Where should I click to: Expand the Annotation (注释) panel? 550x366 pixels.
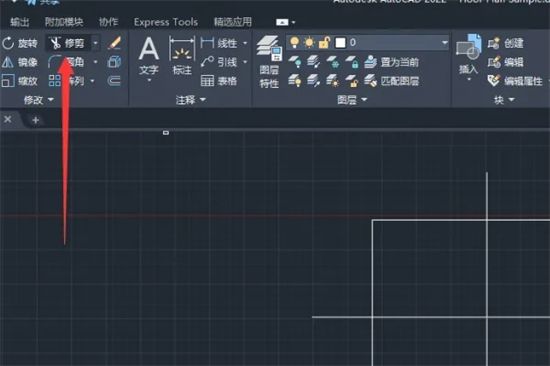pyautogui.click(x=190, y=100)
